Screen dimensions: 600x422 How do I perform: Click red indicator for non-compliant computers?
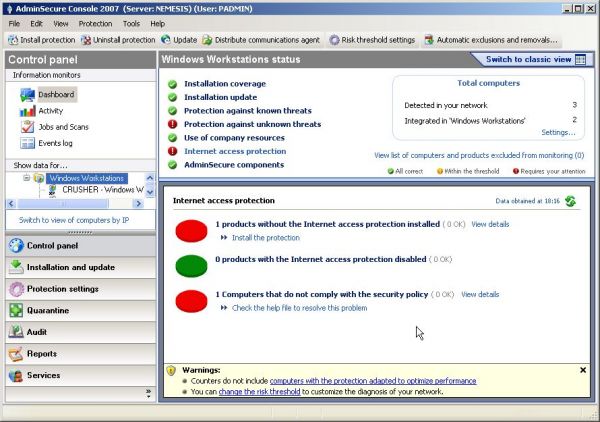(x=191, y=301)
